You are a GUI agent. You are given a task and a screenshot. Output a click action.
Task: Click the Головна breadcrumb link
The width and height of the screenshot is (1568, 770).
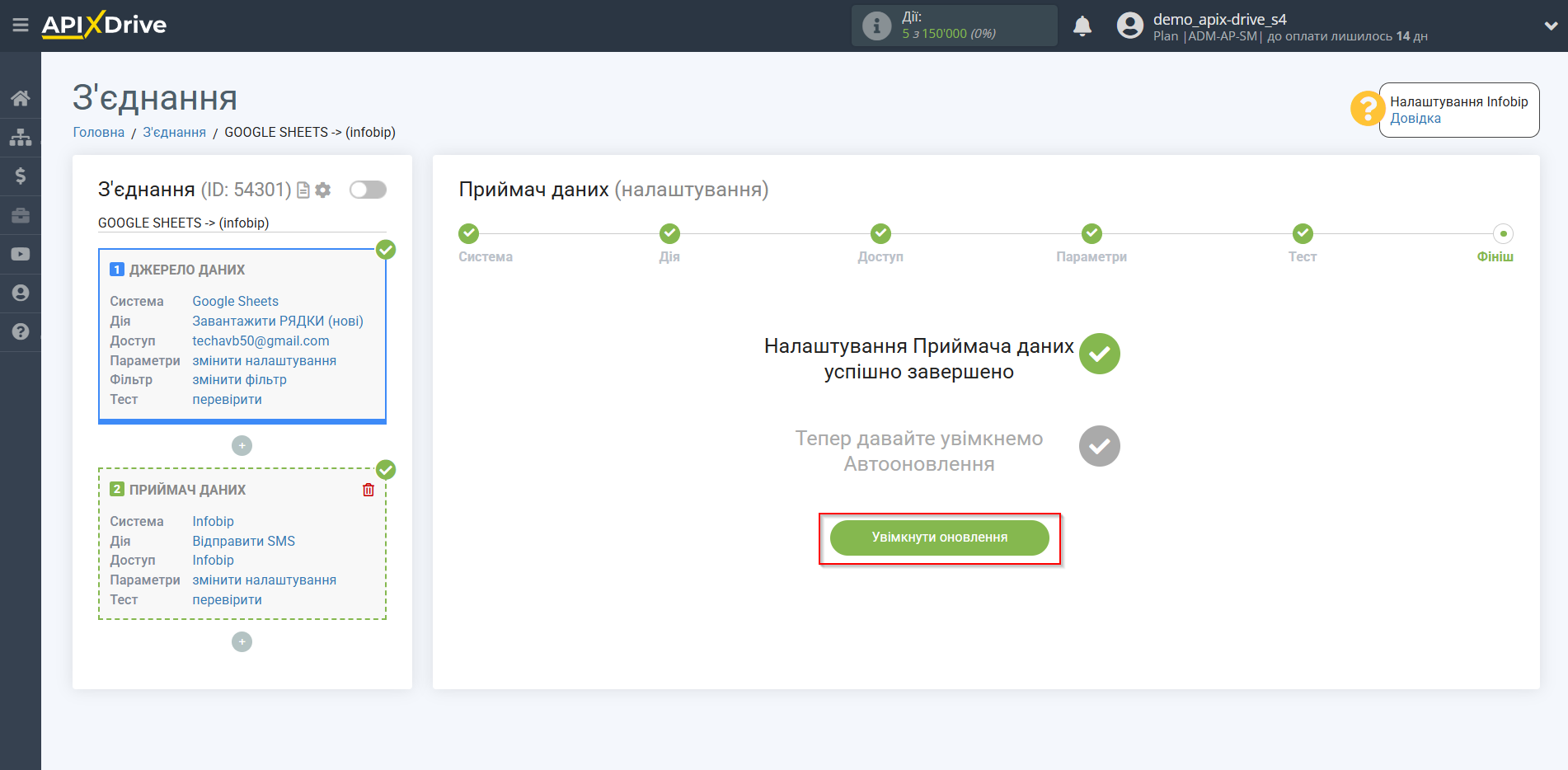coord(99,132)
